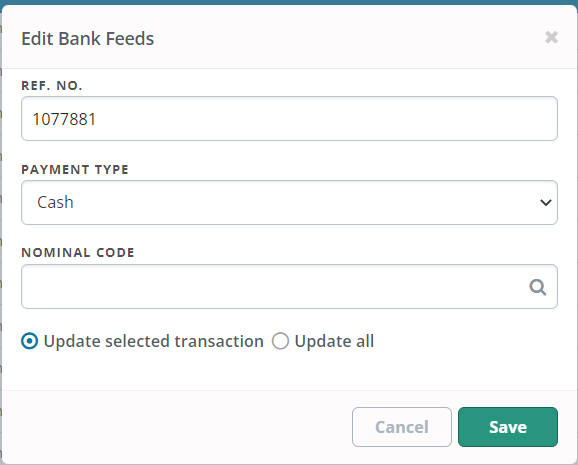Select the Update all radio button

[280, 341]
